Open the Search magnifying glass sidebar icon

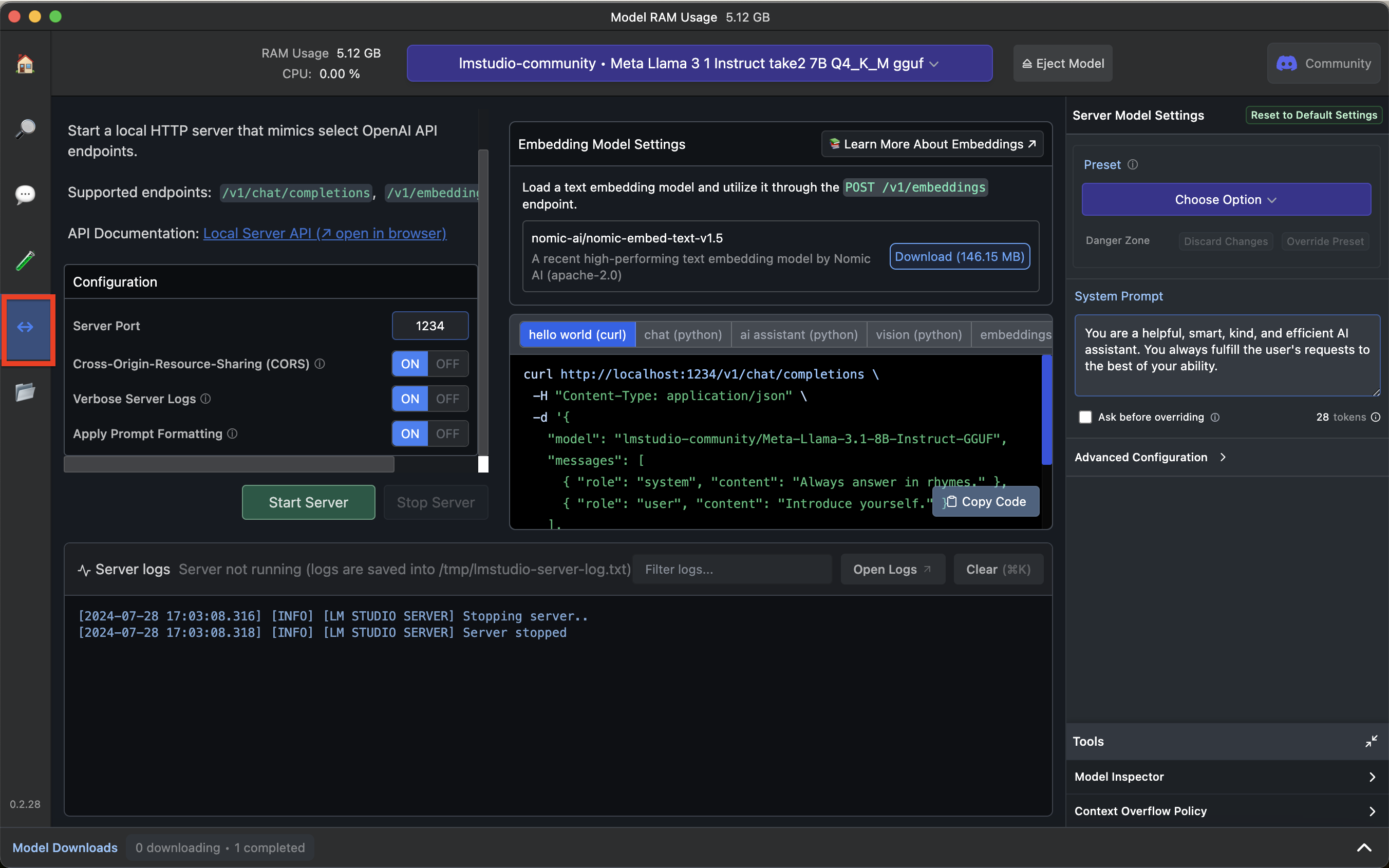[25, 128]
